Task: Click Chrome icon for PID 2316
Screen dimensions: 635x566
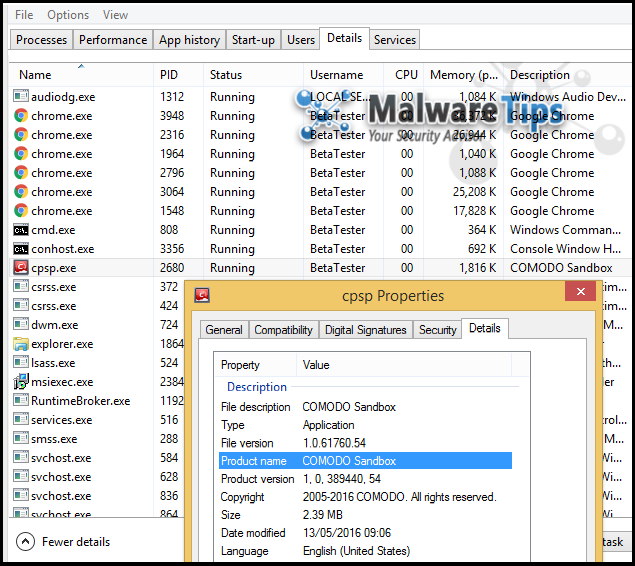Action: [x=21, y=134]
